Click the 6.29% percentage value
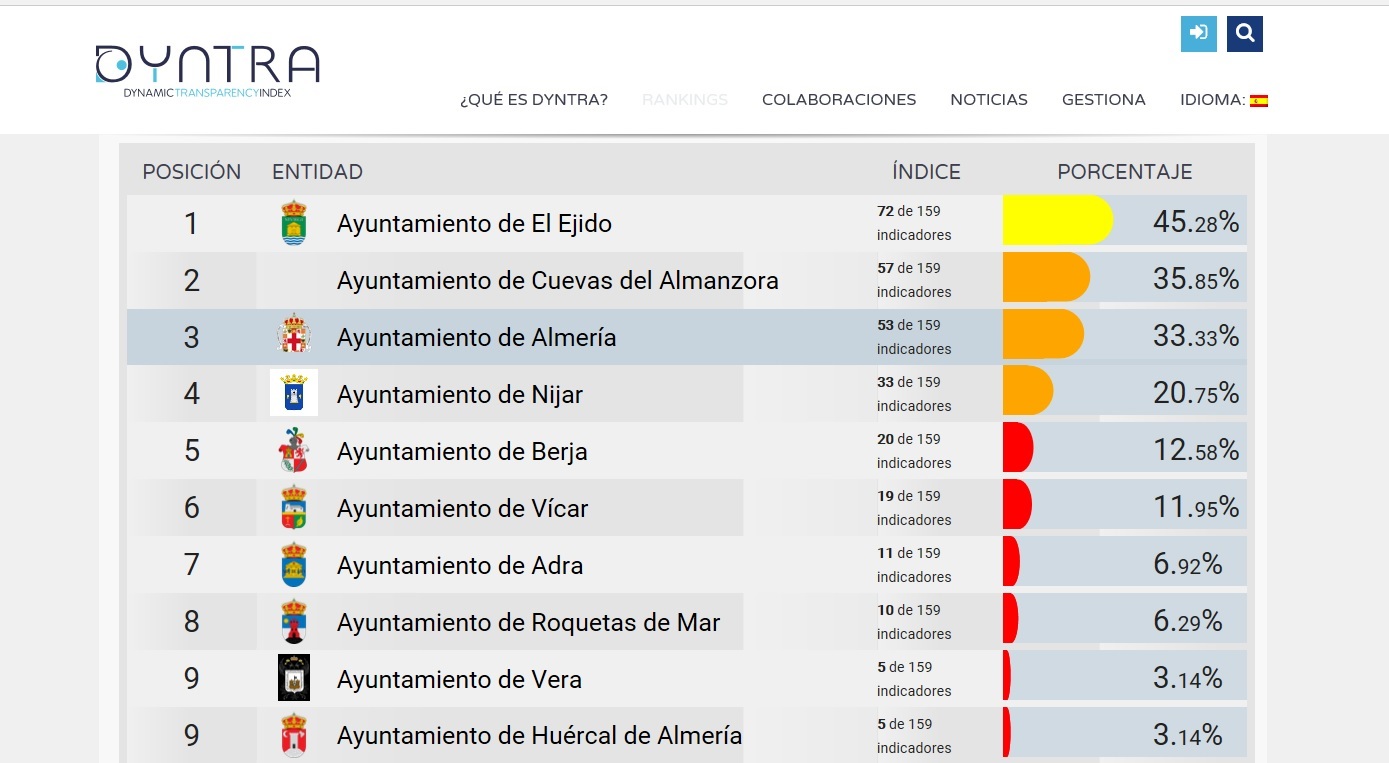 coord(1188,621)
